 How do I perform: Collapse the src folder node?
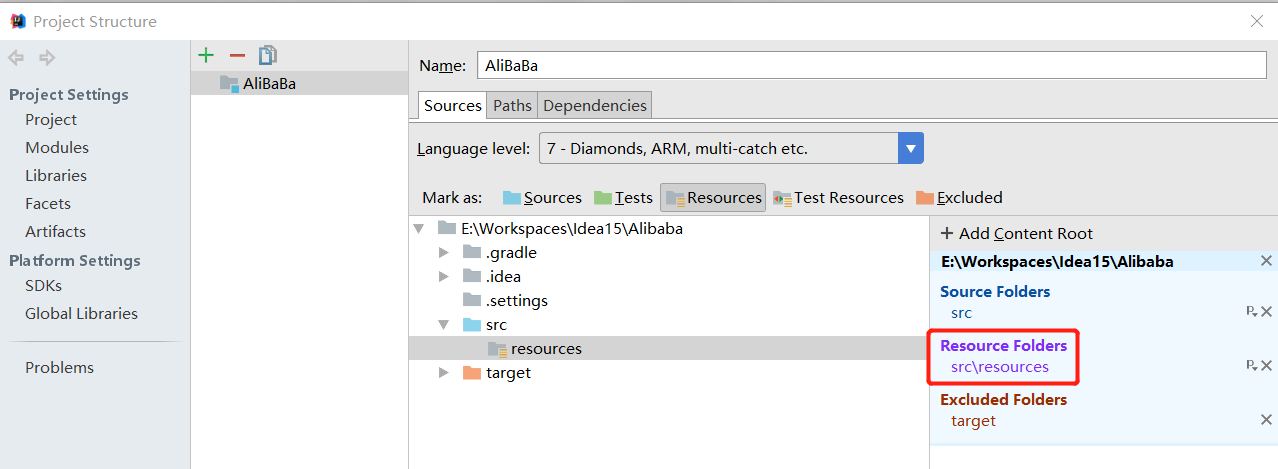click(x=444, y=325)
